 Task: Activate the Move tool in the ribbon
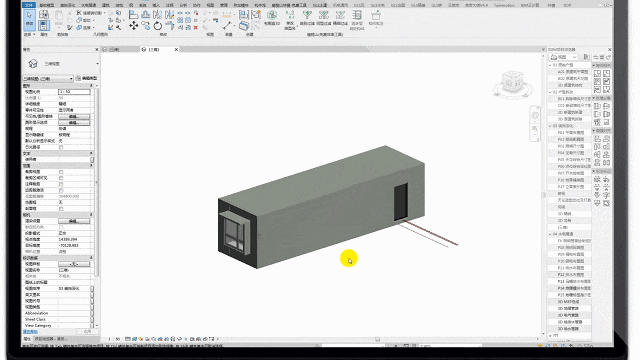point(133,26)
